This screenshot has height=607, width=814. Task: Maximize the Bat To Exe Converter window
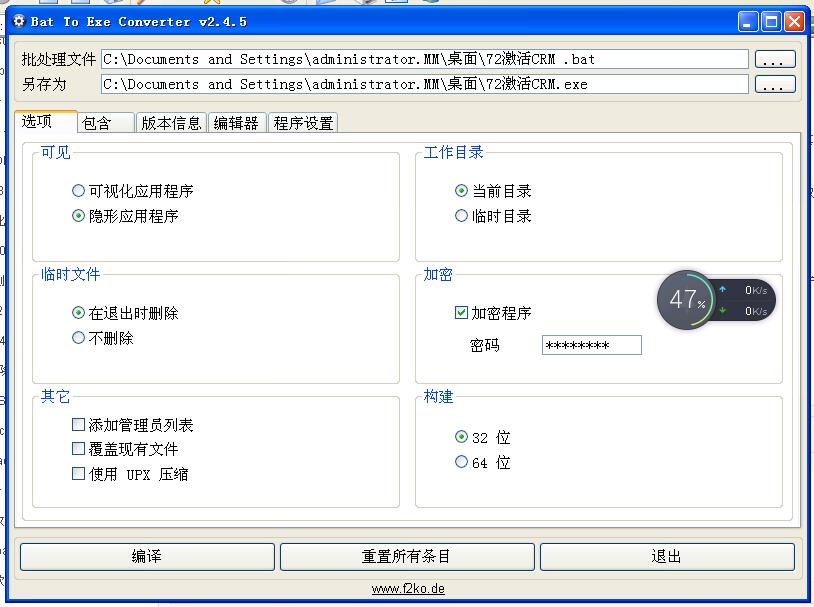click(771, 22)
